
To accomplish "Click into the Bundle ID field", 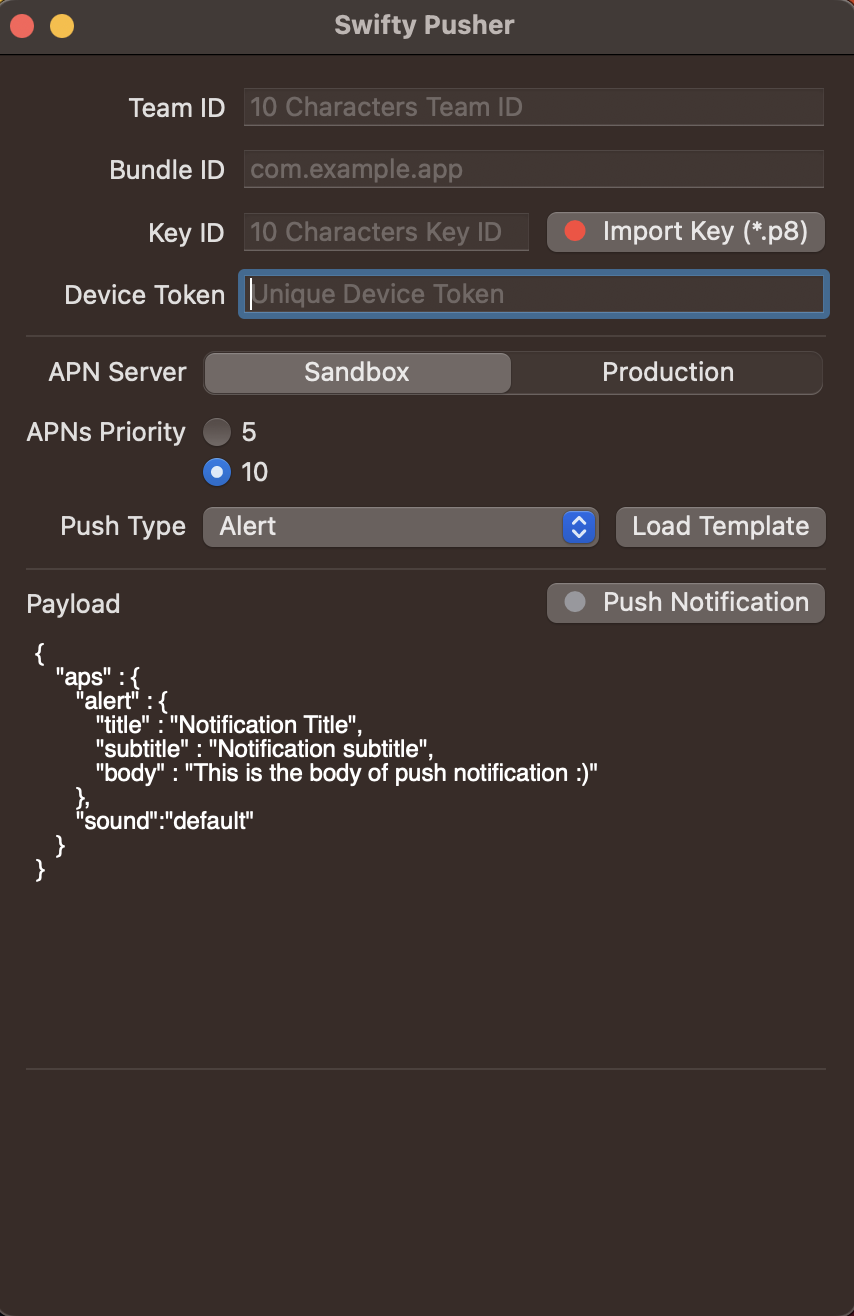I will click(x=533, y=169).
